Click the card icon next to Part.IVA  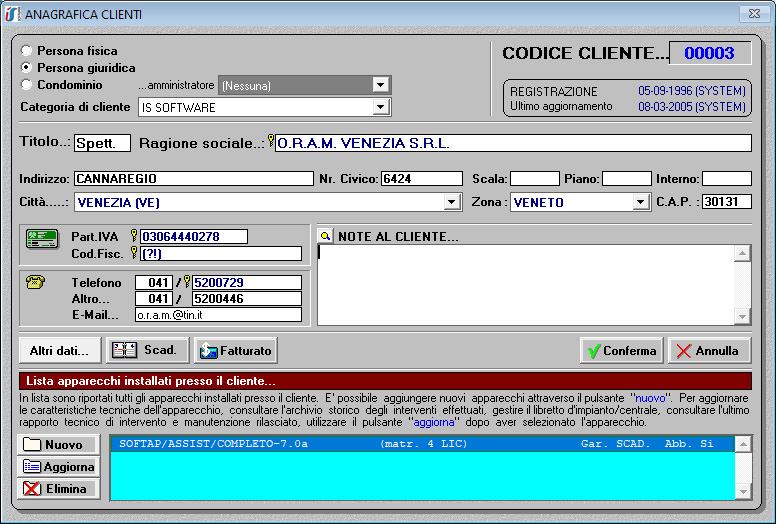41,240
